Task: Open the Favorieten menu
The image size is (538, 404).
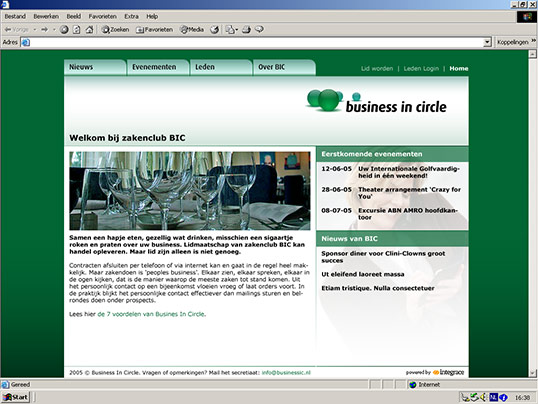Action: point(102,16)
